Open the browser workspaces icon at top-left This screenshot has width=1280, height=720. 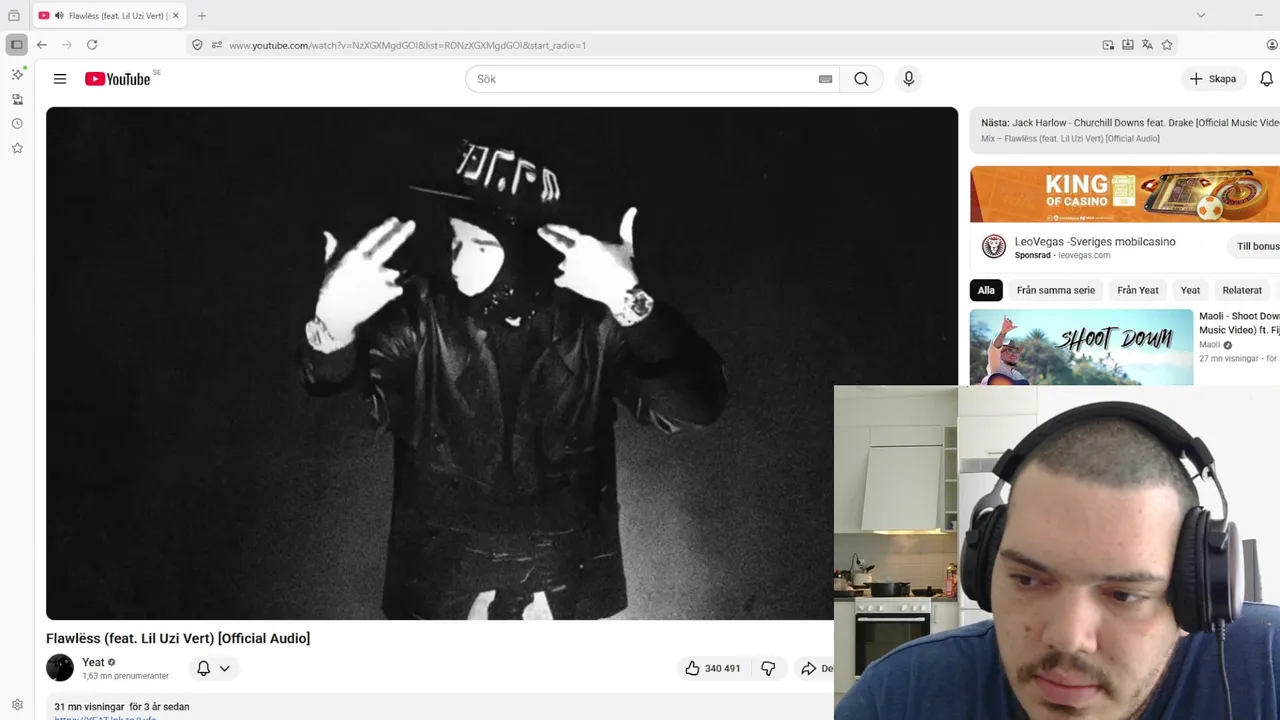pos(14,15)
